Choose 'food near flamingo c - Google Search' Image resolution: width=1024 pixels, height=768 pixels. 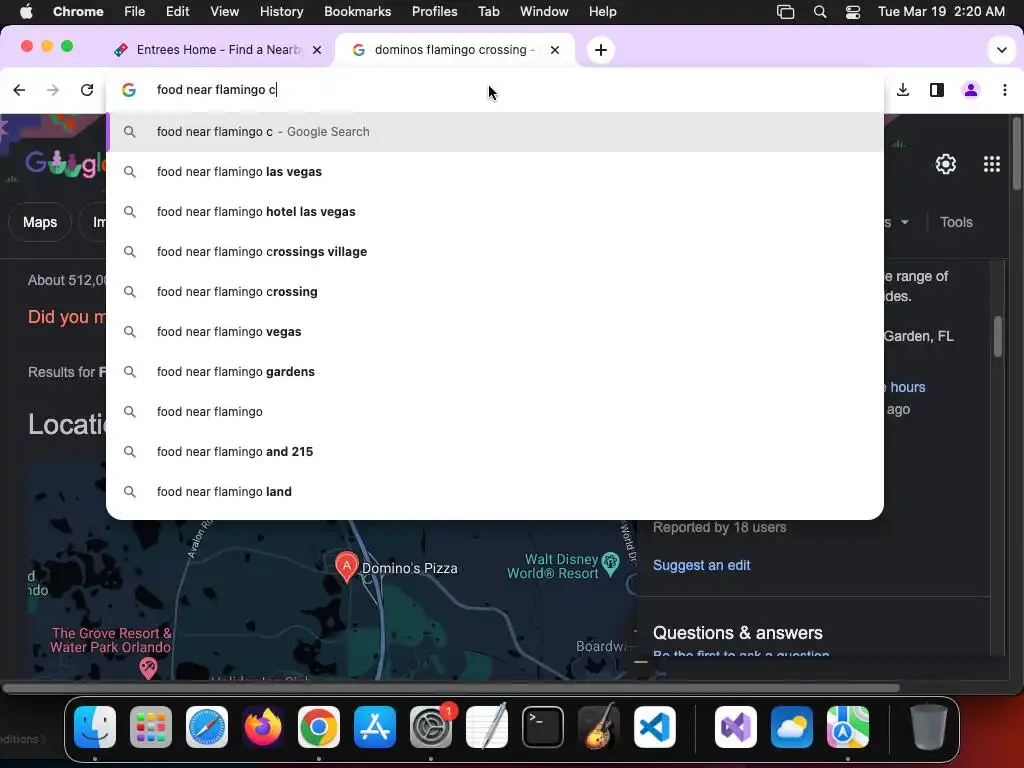coord(495,132)
